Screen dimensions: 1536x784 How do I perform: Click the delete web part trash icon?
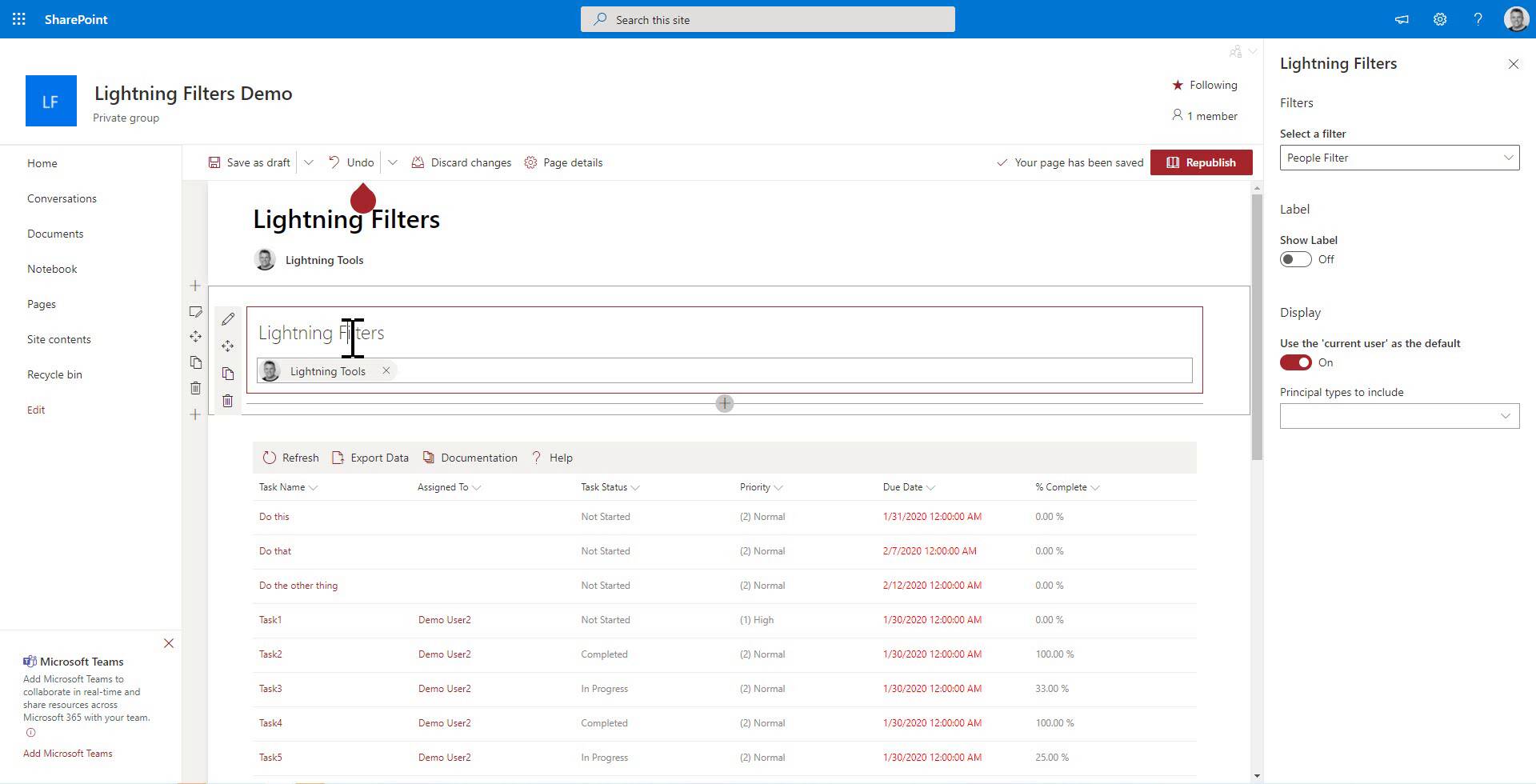pos(228,401)
